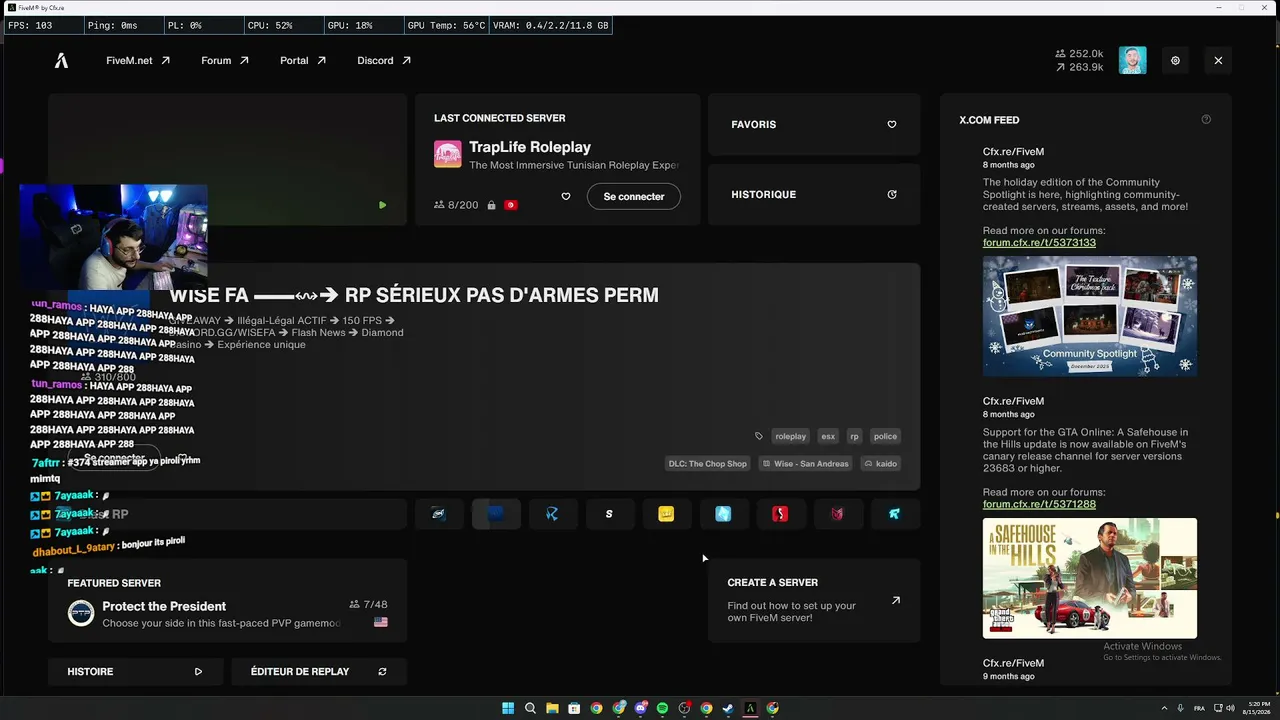Favorite the TrapLife Roleplay server
This screenshot has height=720, width=1280.
click(565, 197)
